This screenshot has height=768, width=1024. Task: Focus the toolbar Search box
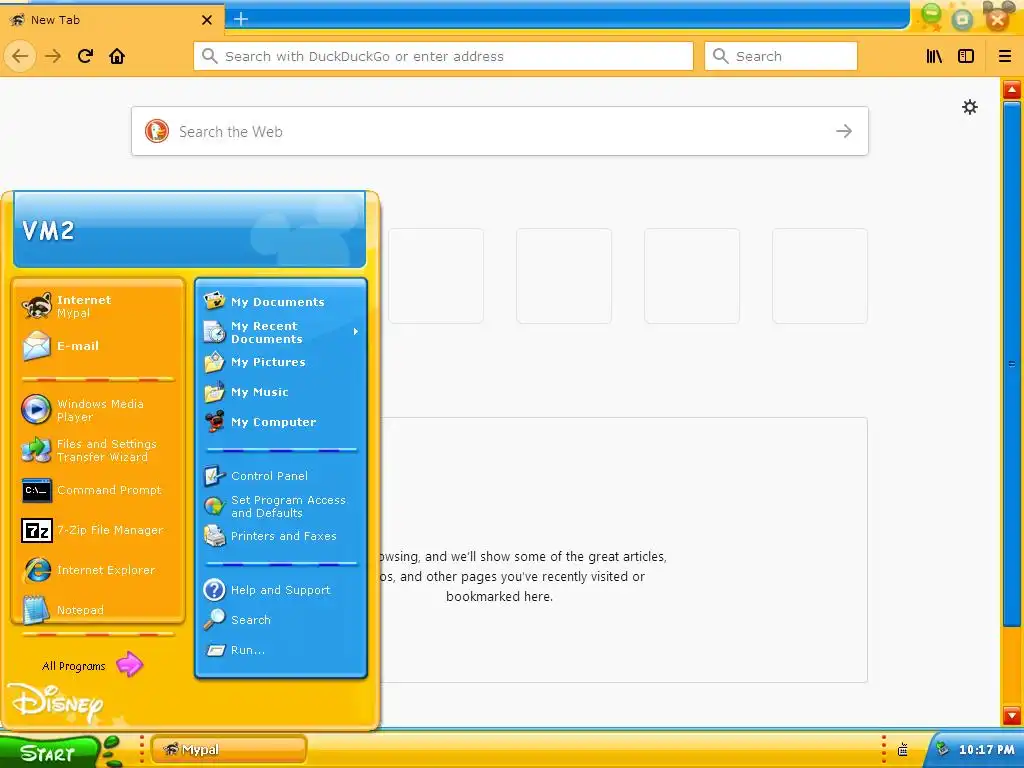pos(780,56)
